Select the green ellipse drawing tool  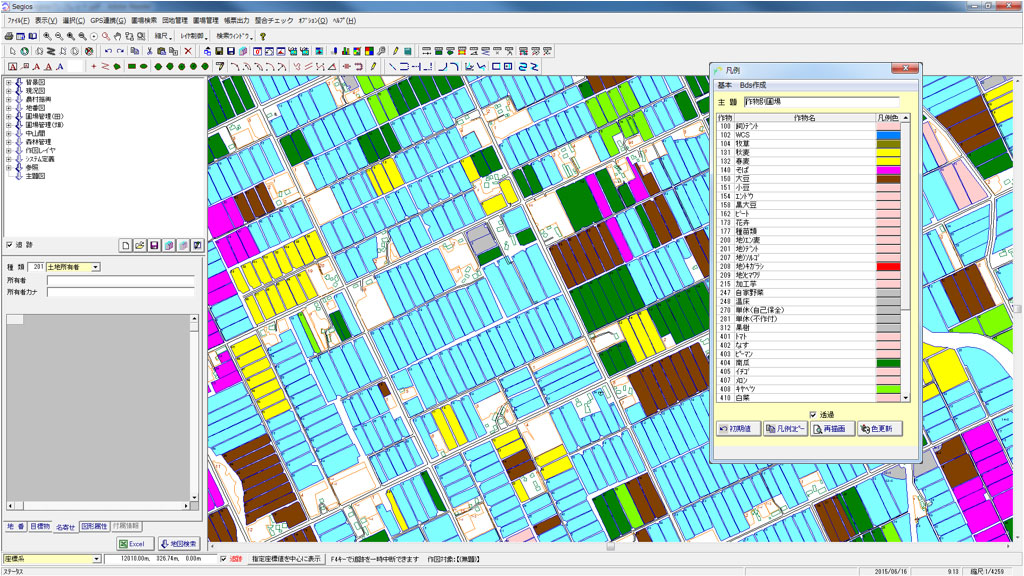(x=144, y=67)
